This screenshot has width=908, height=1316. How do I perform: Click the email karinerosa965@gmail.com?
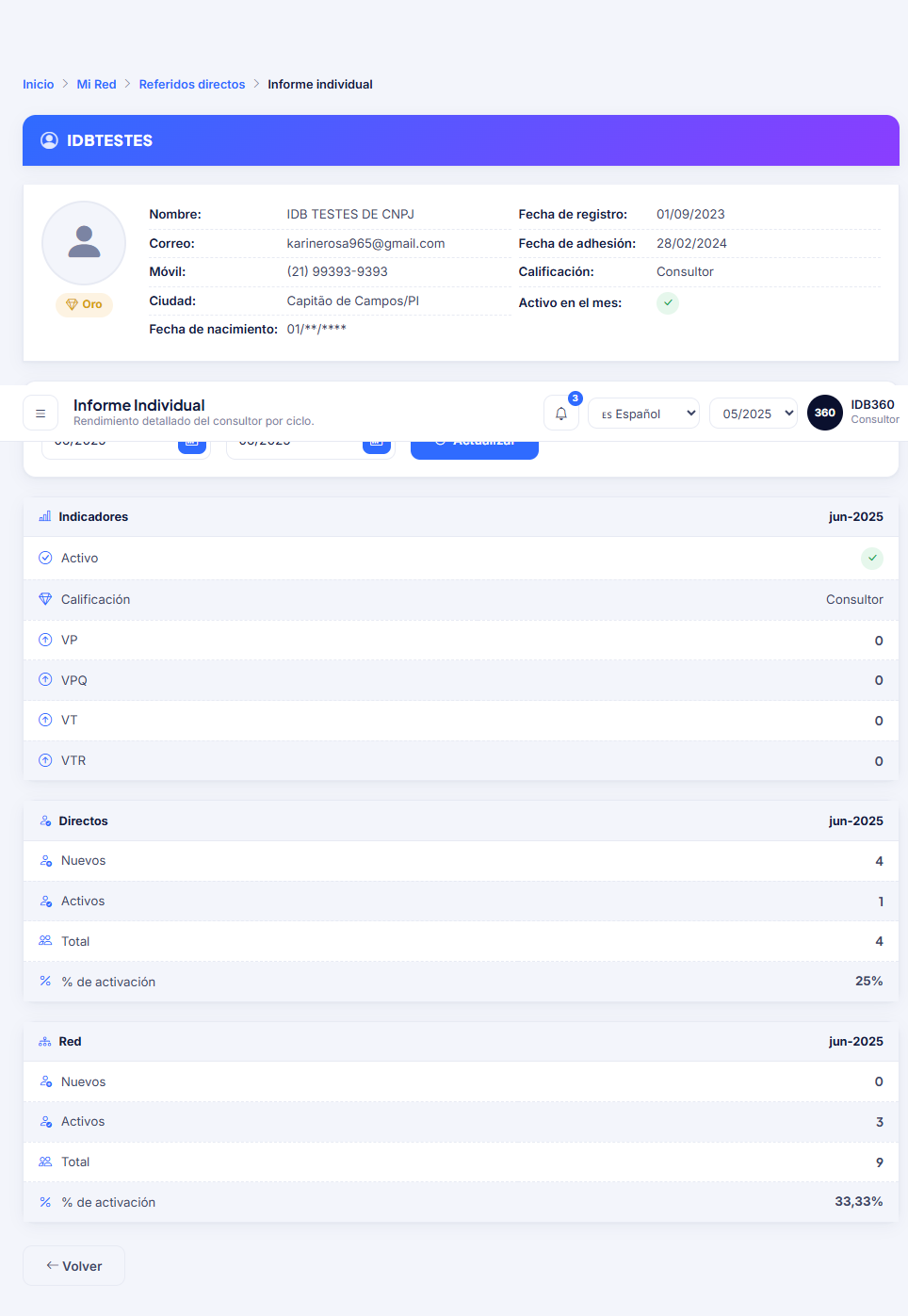(x=365, y=243)
